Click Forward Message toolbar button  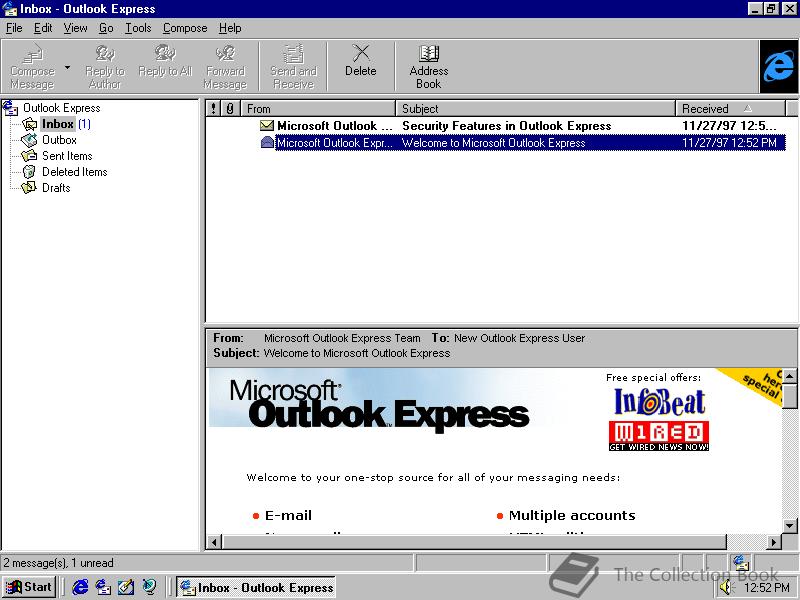(225, 67)
